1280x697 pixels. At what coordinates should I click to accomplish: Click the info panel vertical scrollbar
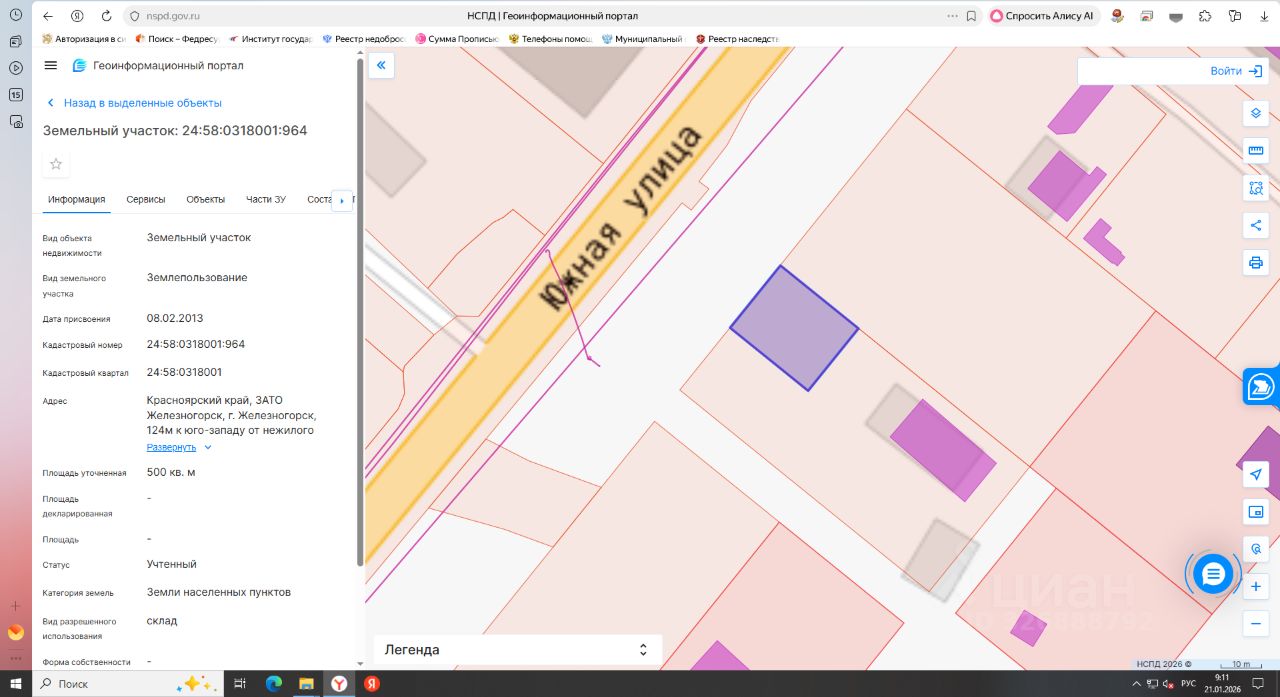(x=360, y=300)
